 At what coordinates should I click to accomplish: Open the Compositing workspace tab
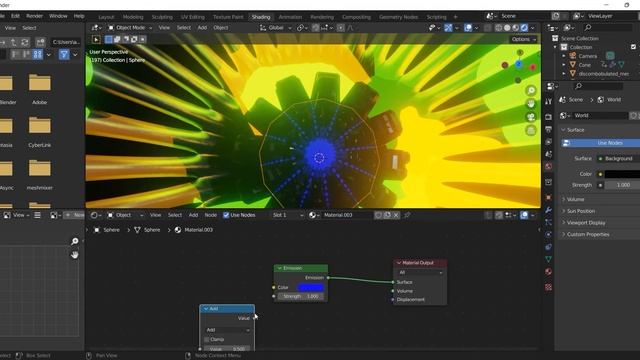coord(356,17)
